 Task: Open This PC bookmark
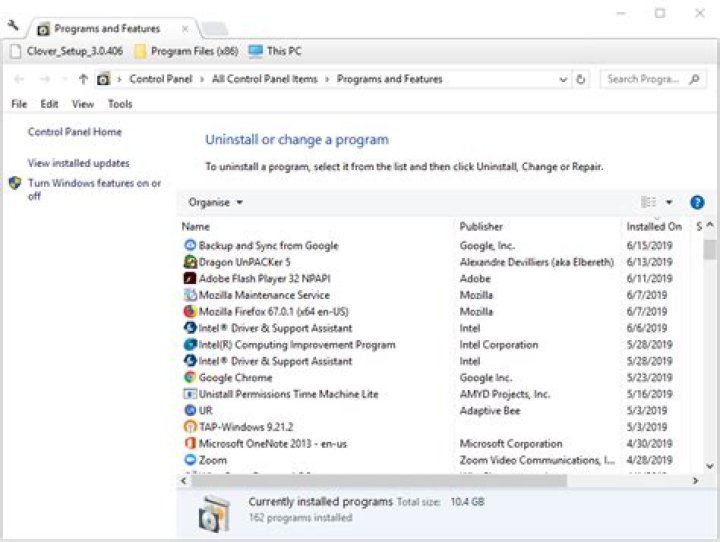[275, 51]
